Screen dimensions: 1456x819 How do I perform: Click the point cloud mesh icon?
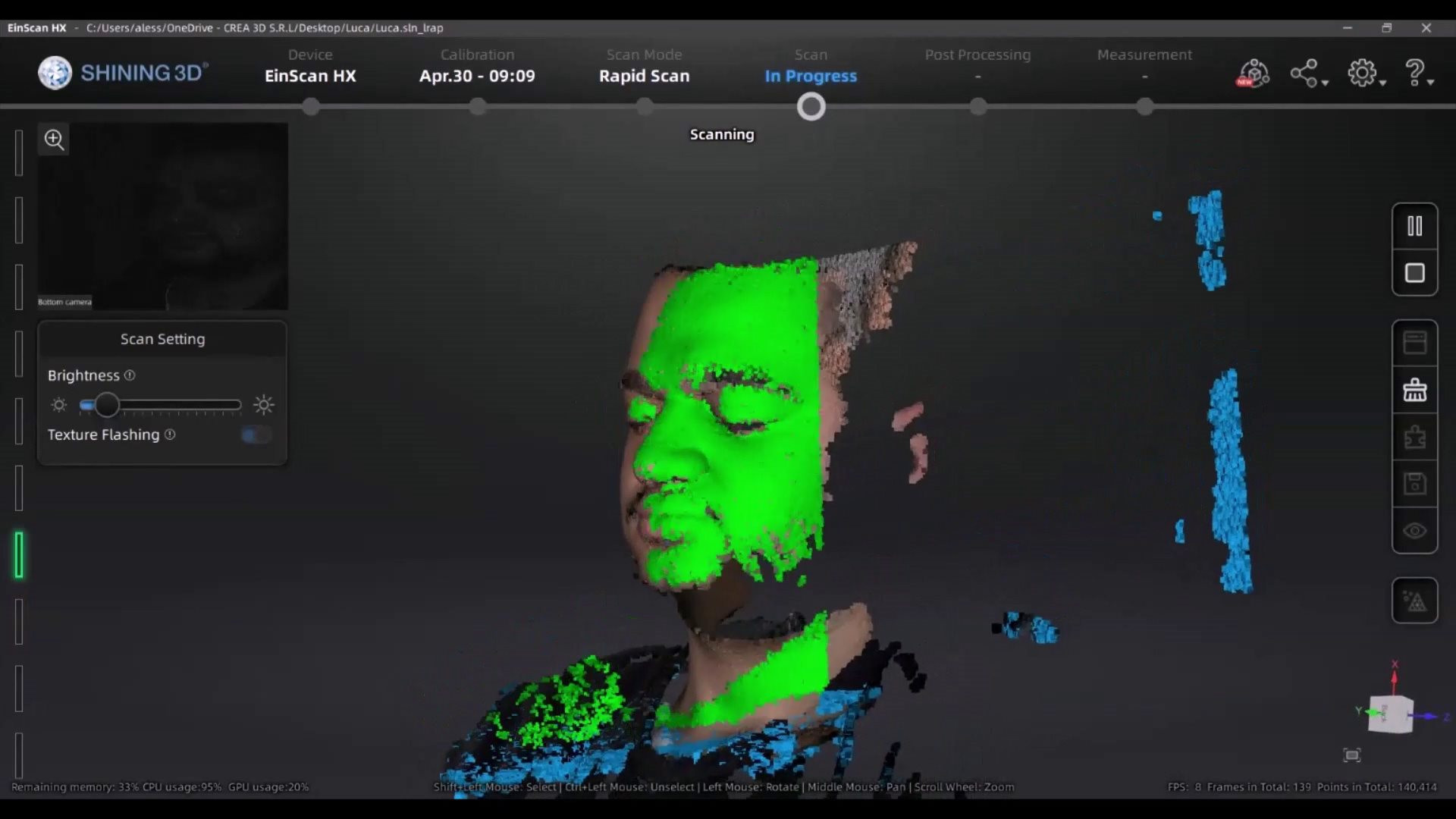pyautogui.click(x=1414, y=601)
